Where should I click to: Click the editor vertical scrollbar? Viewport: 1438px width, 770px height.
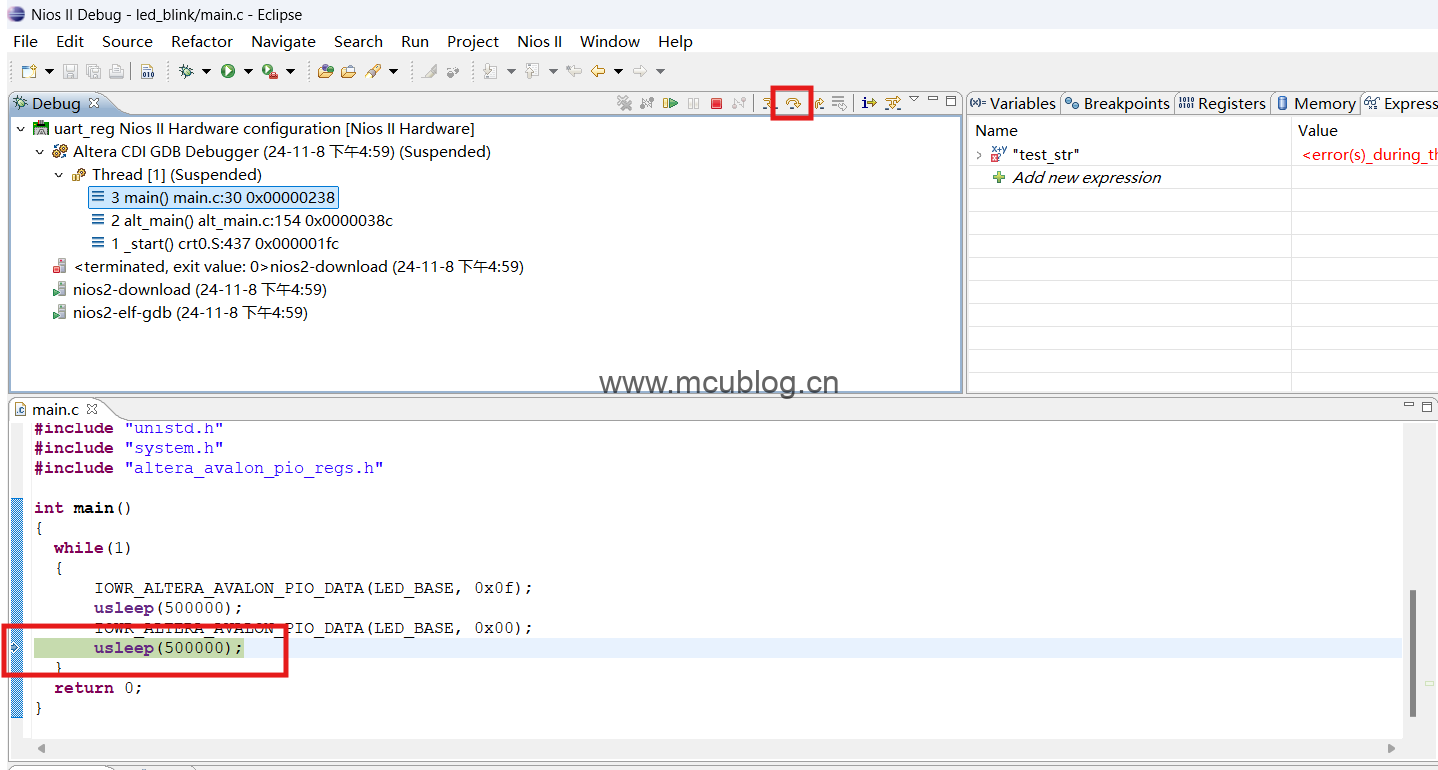coord(1413,653)
